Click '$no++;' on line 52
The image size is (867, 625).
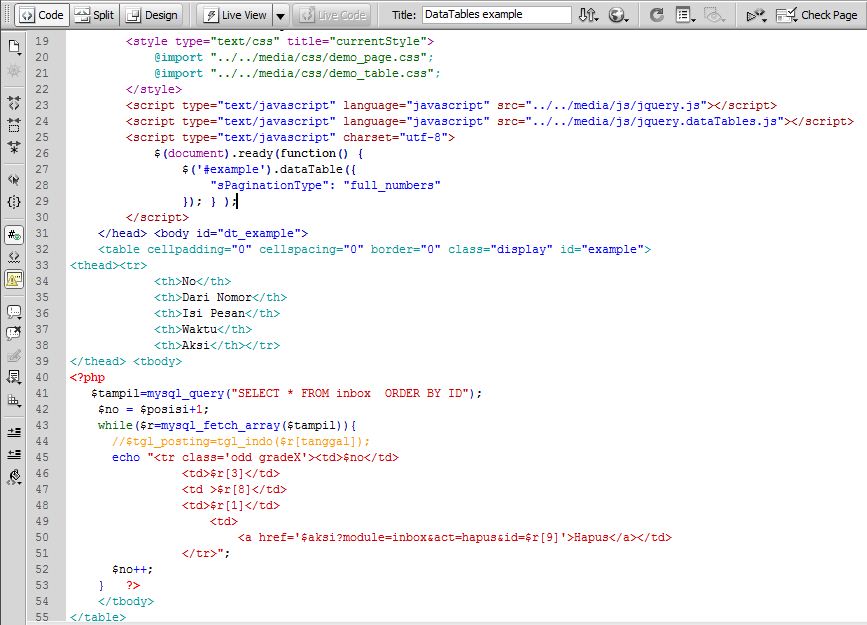[133, 569]
